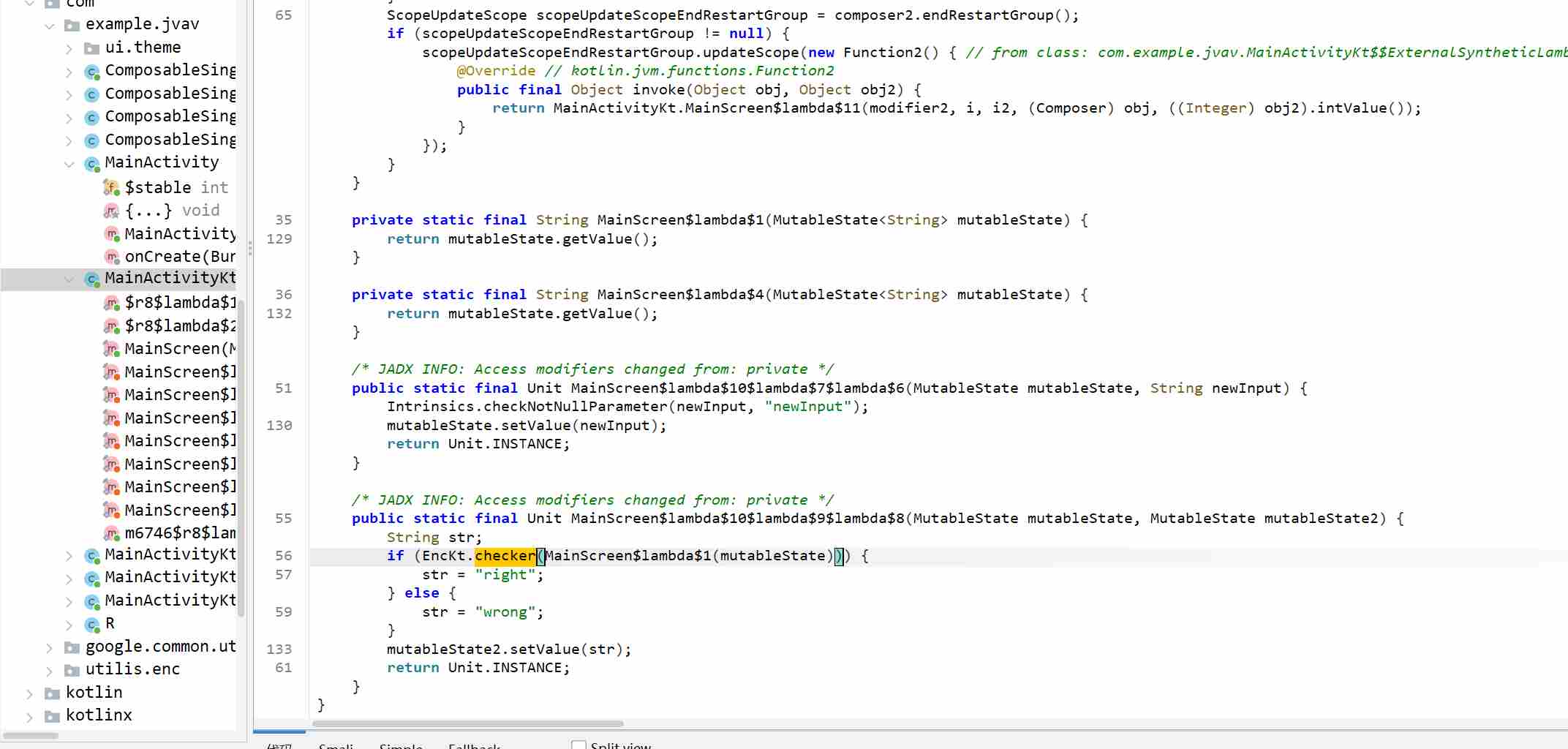Click the $stable field icon
Viewport: 1568px width, 749px height.
point(111,188)
